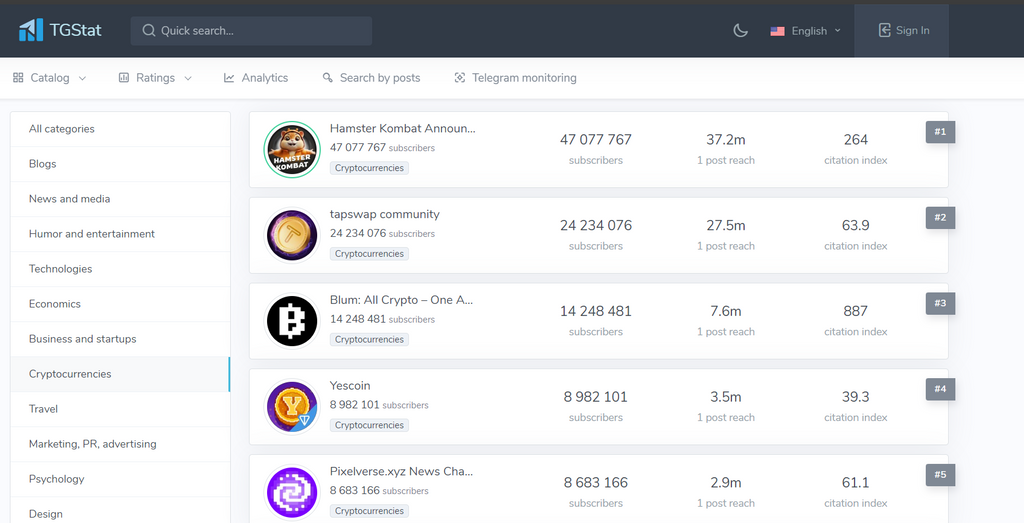The width and height of the screenshot is (1024, 523).
Task: Click the US flag language icon
Action: tap(777, 31)
